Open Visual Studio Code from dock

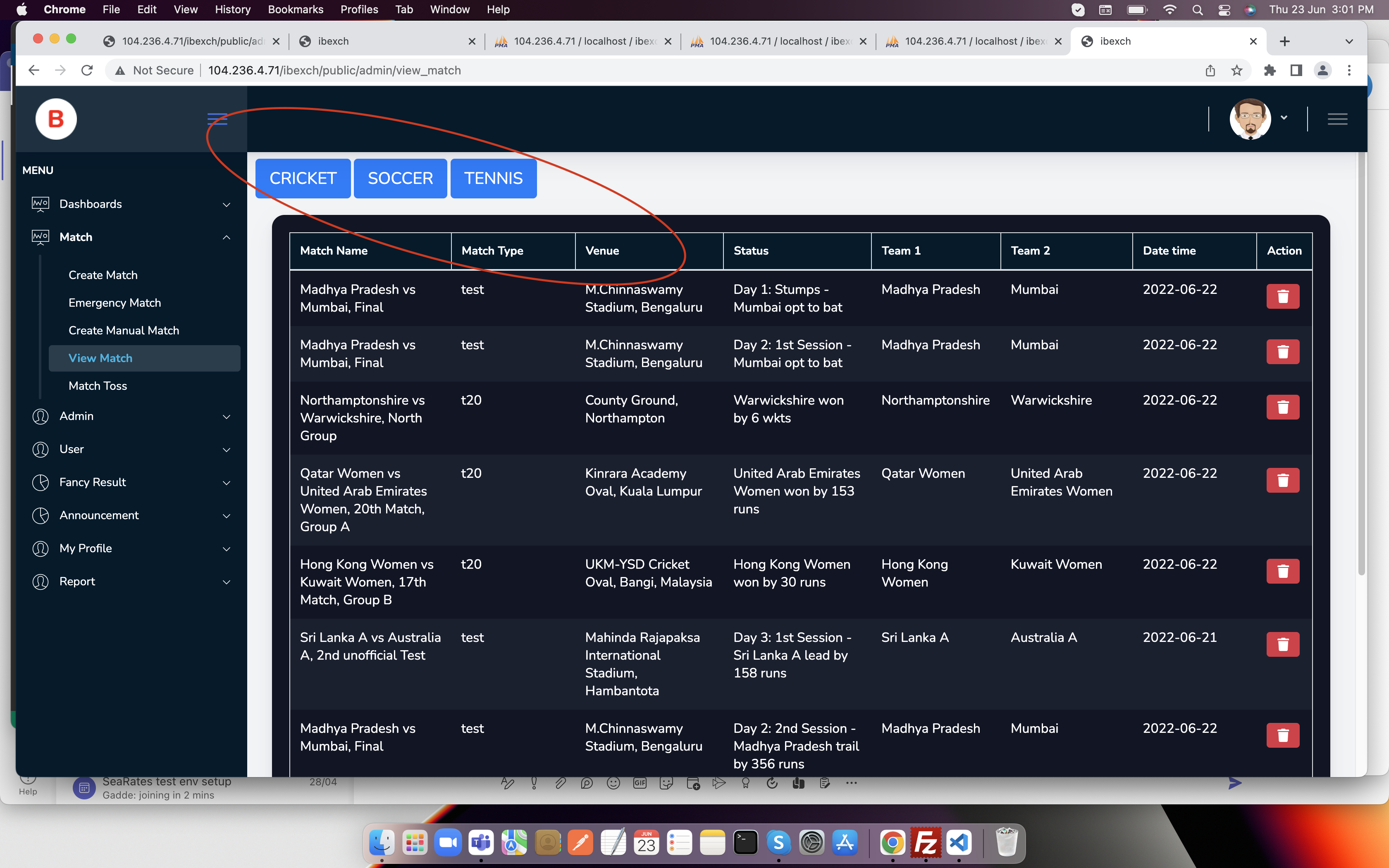(959, 843)
